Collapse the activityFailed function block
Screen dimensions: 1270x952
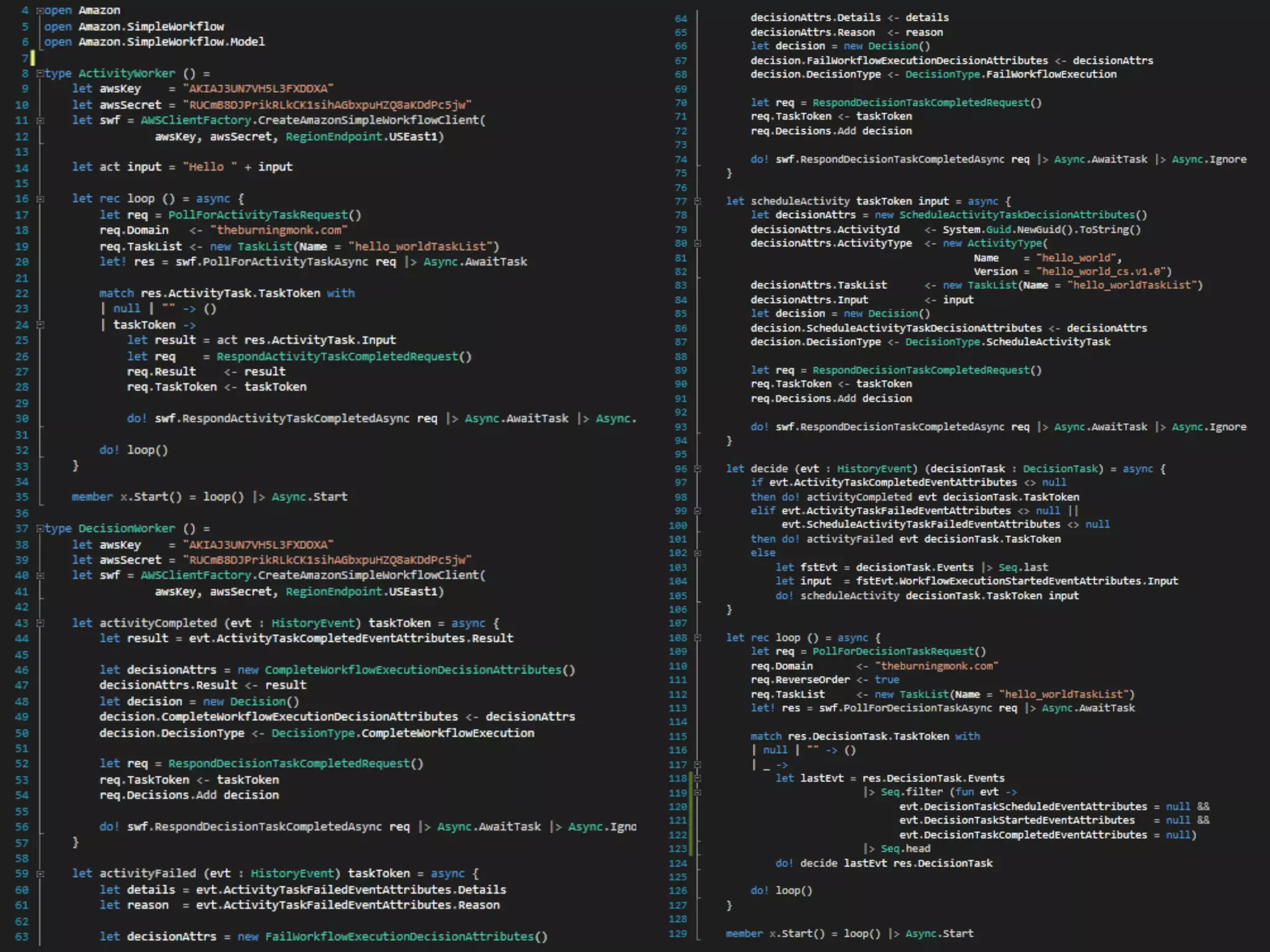(x=40, y=874)
